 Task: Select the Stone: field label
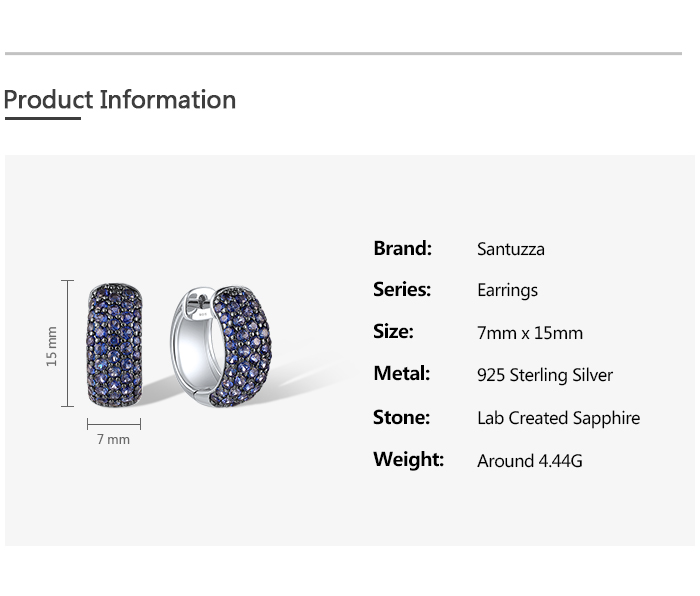[x=401, y=417]
